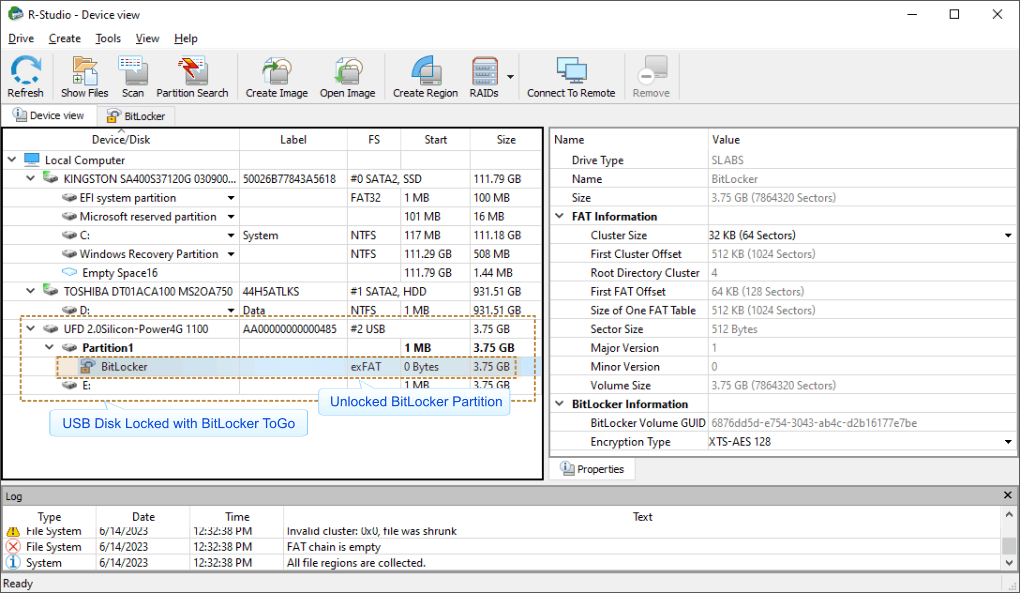Switch to the BitLocker tab
Screen dimensions: 1020x593
point(136,116)
